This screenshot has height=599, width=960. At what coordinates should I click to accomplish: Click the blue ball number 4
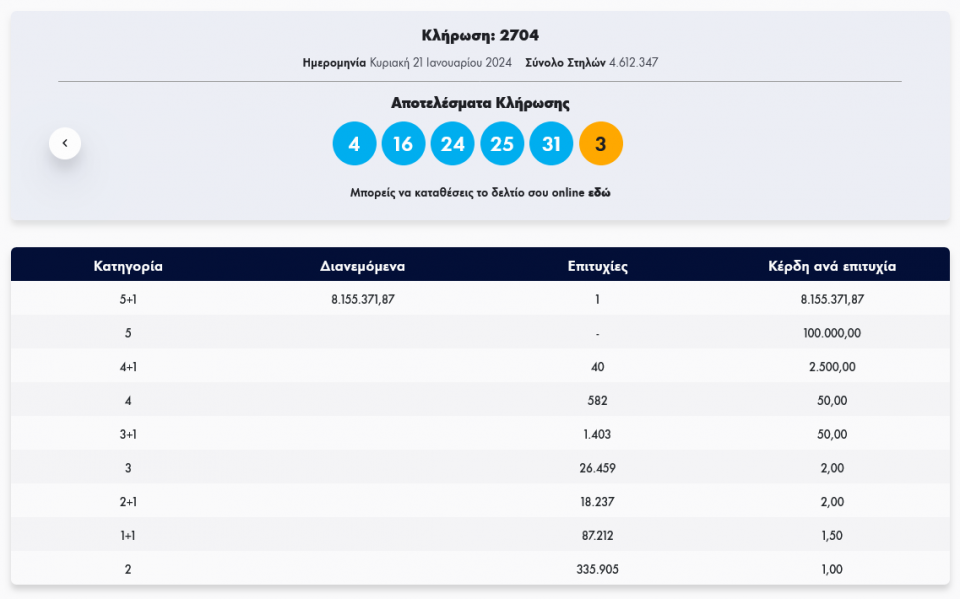point(354,144)
